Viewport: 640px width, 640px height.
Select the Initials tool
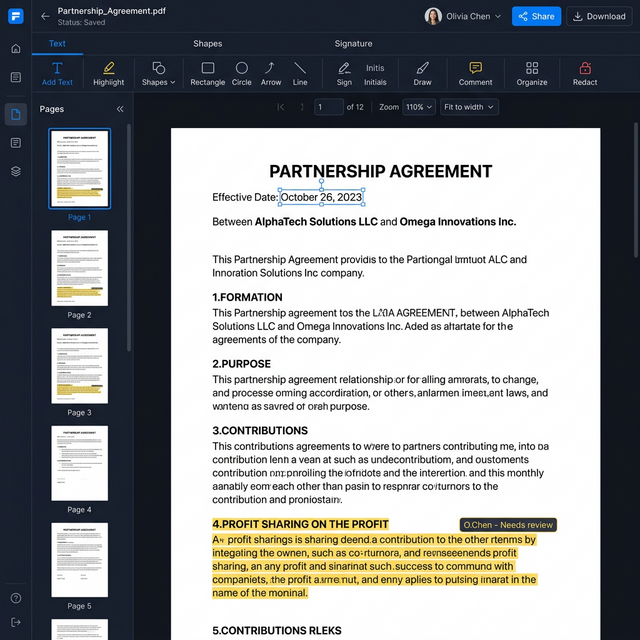375,74
